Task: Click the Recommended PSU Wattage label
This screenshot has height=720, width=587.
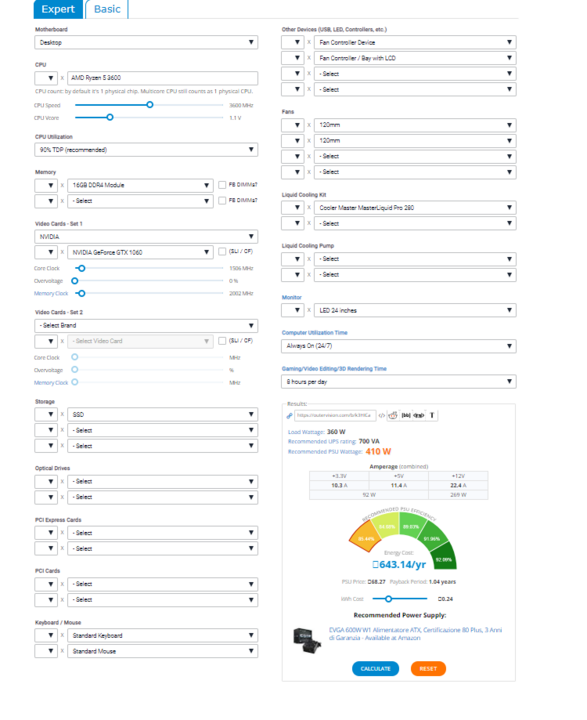Action: pos(325,452)
